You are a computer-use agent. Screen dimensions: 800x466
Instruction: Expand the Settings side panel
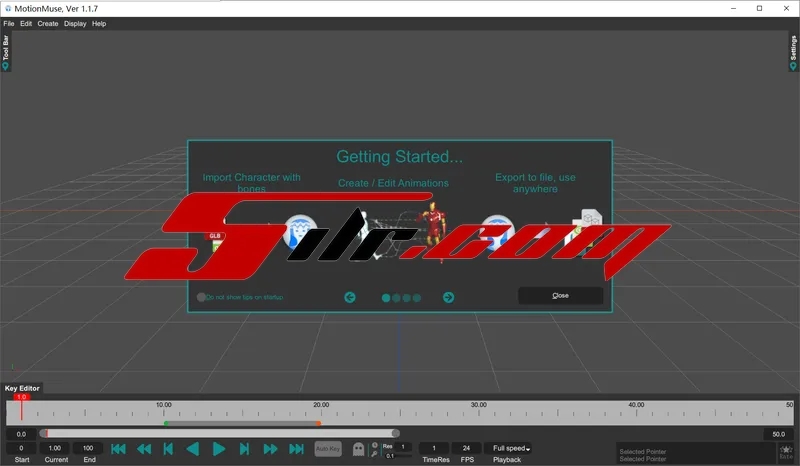pyautogui.click(x=793, y=52)
